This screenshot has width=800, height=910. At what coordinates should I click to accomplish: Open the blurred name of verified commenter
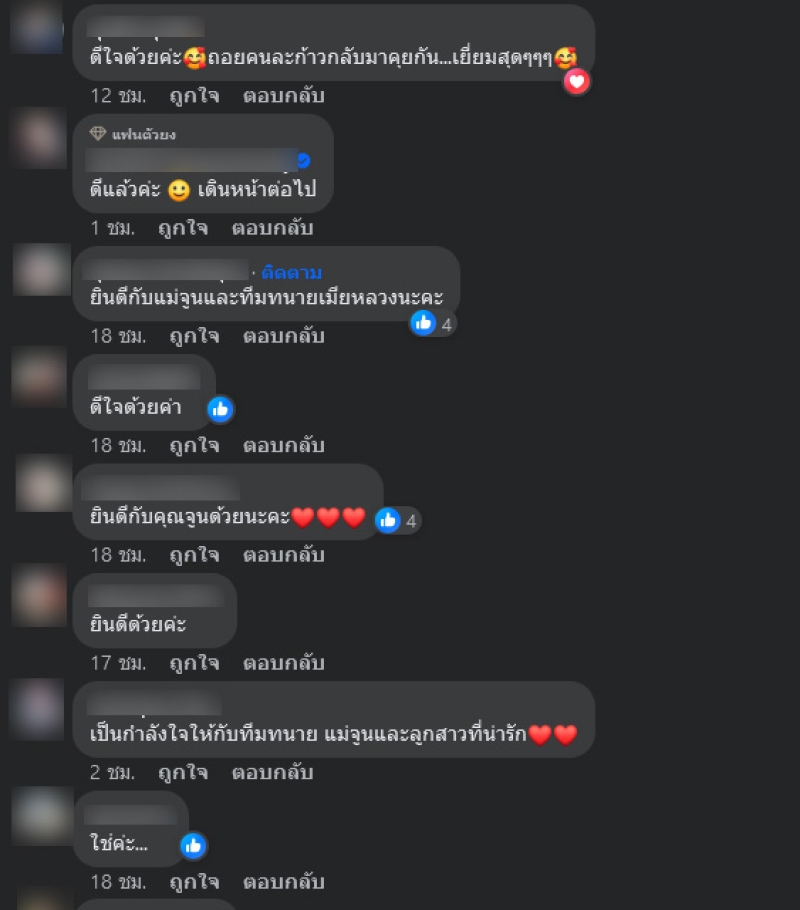190,160
